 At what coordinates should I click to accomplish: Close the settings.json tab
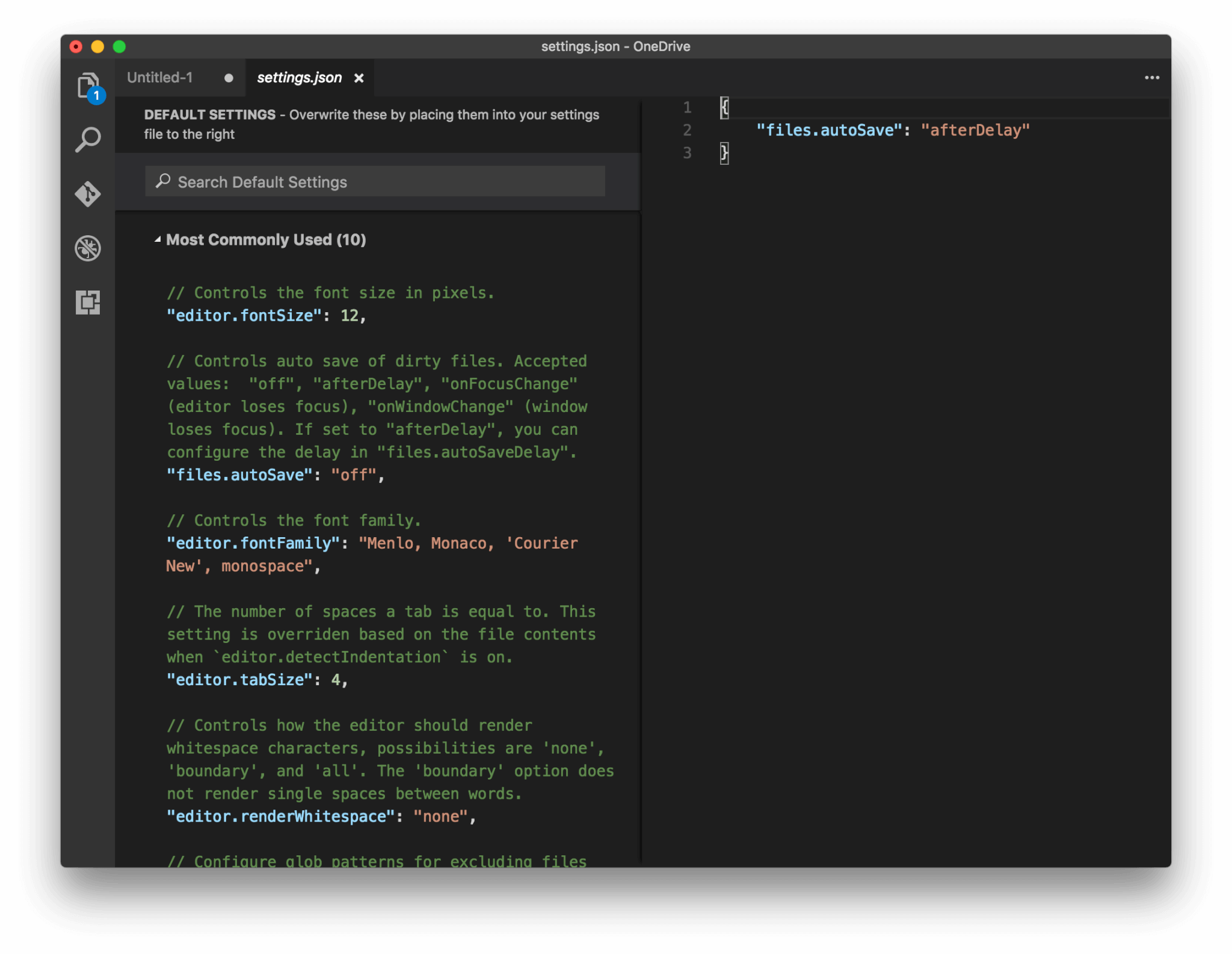(x=359, y=78)
